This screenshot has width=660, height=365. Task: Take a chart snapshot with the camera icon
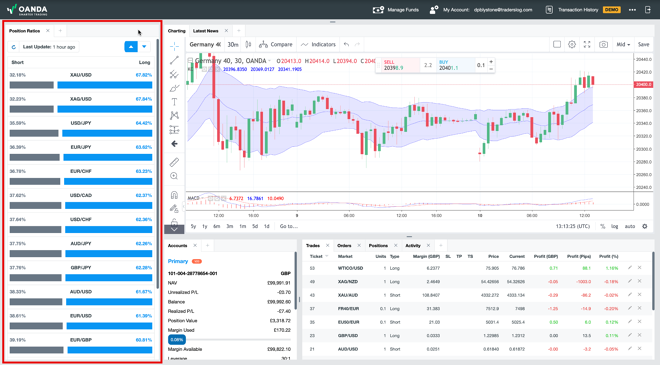tap(603, 44)
